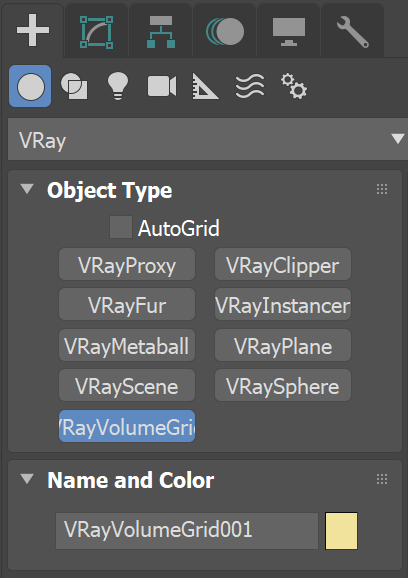408x578 pixels.
Task: Select the Lights bulb icon
Action: pyautogui.click(x=118, y=86)
